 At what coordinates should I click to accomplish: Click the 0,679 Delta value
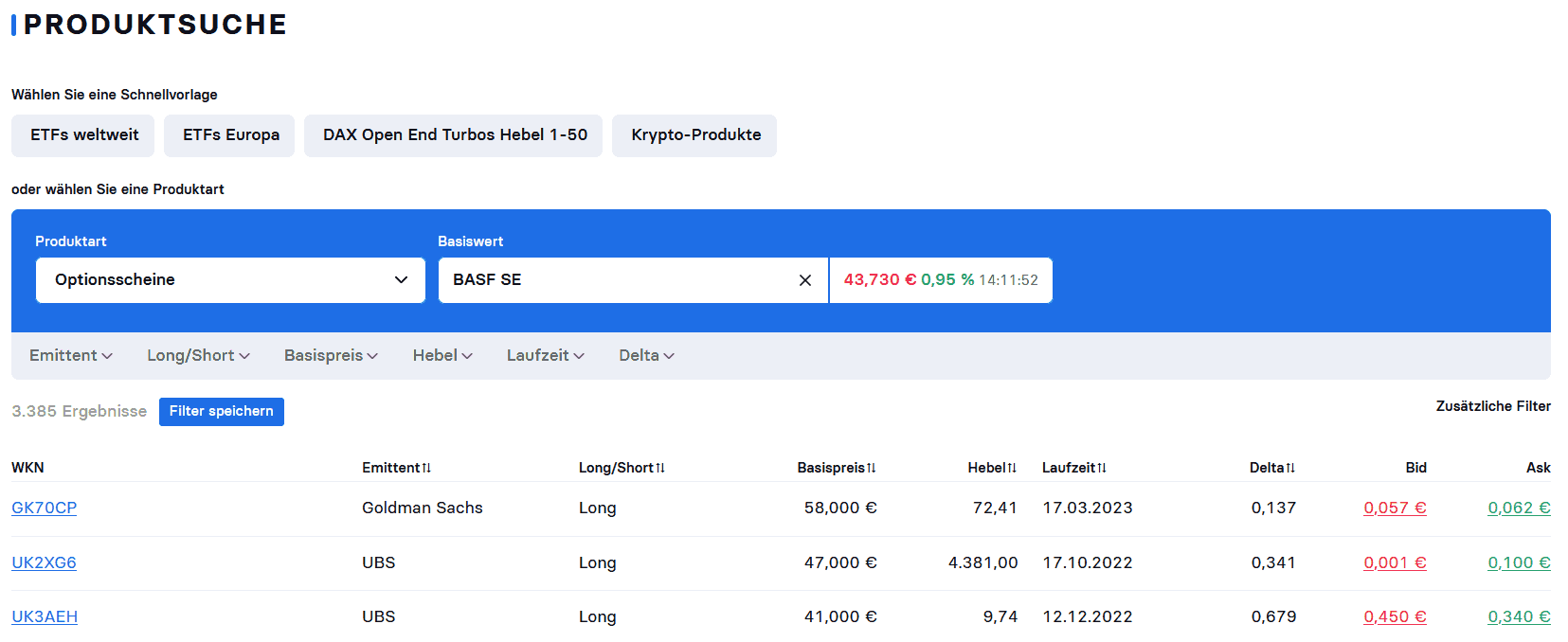[x=1273, y=617]
